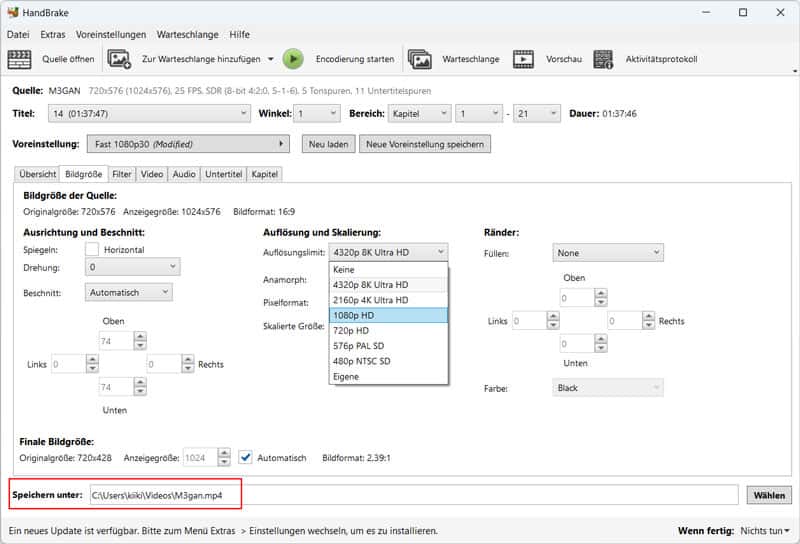Open the end chapter dropdown showing 21

[x=537, y=113]
